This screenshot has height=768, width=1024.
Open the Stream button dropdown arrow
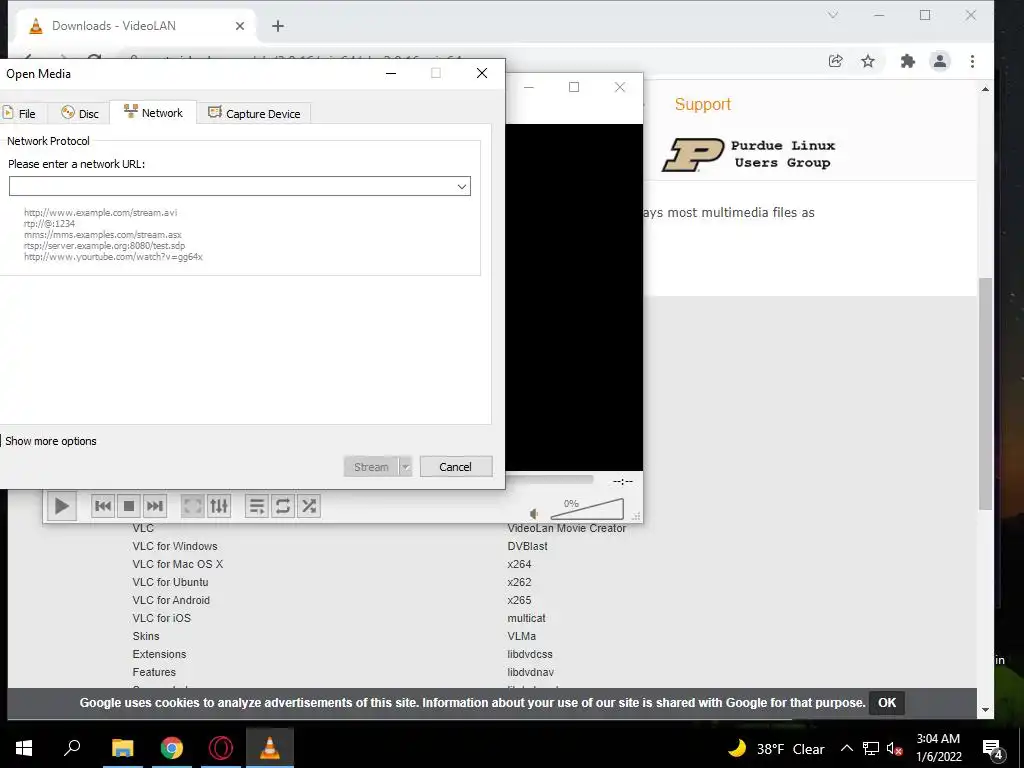[406, 467]
